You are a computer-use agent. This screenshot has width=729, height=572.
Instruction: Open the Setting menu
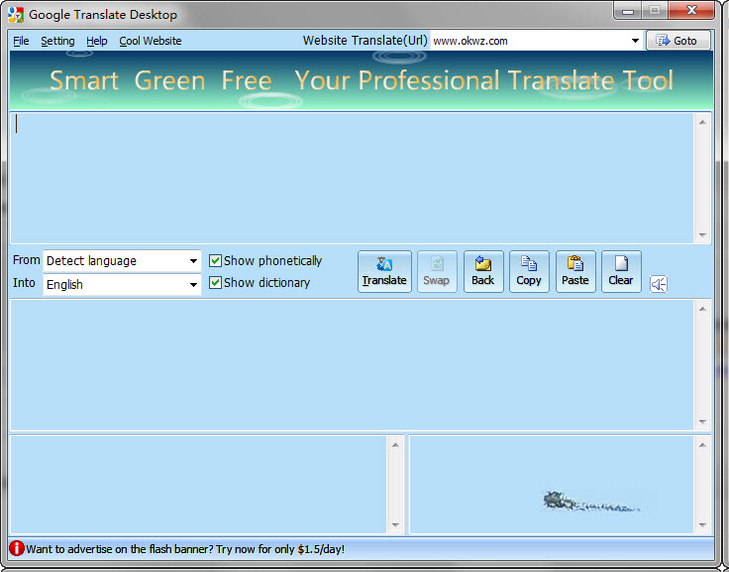(x=58, y=41)
